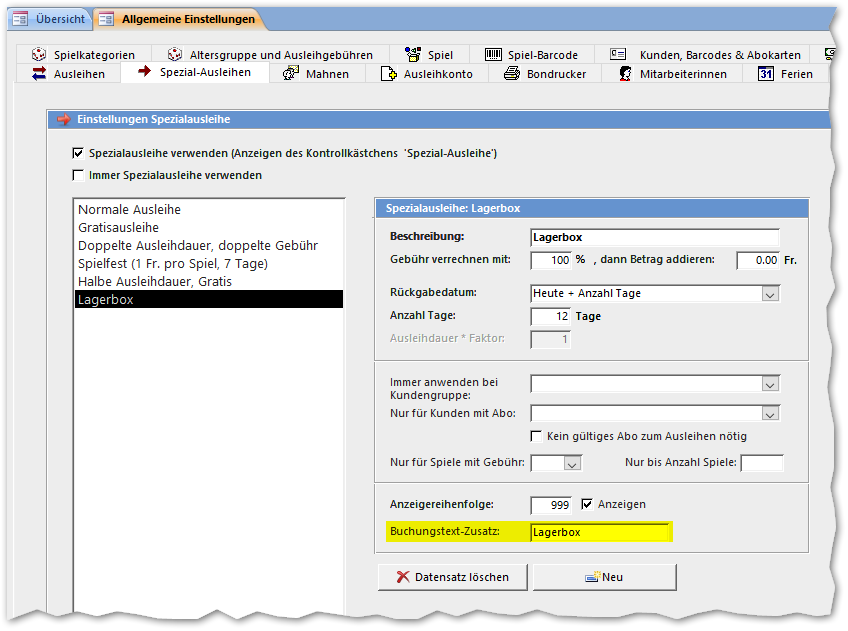Toggle 'Spezialausleihe verwenden' checkbox
This screenshot has height=631, width=848.
pos(78,153)
